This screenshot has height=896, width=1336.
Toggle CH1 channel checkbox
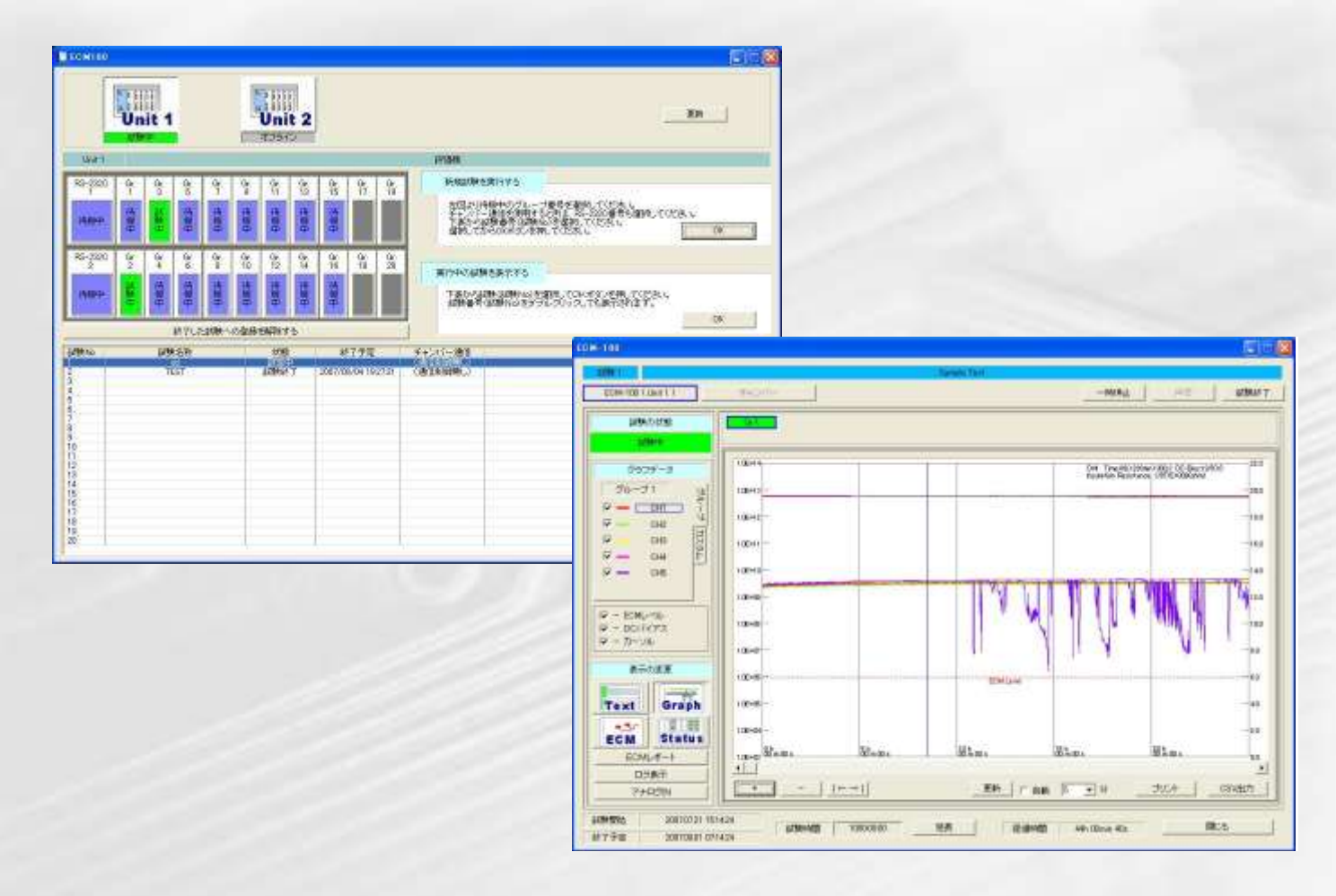(x=607, y=507)
